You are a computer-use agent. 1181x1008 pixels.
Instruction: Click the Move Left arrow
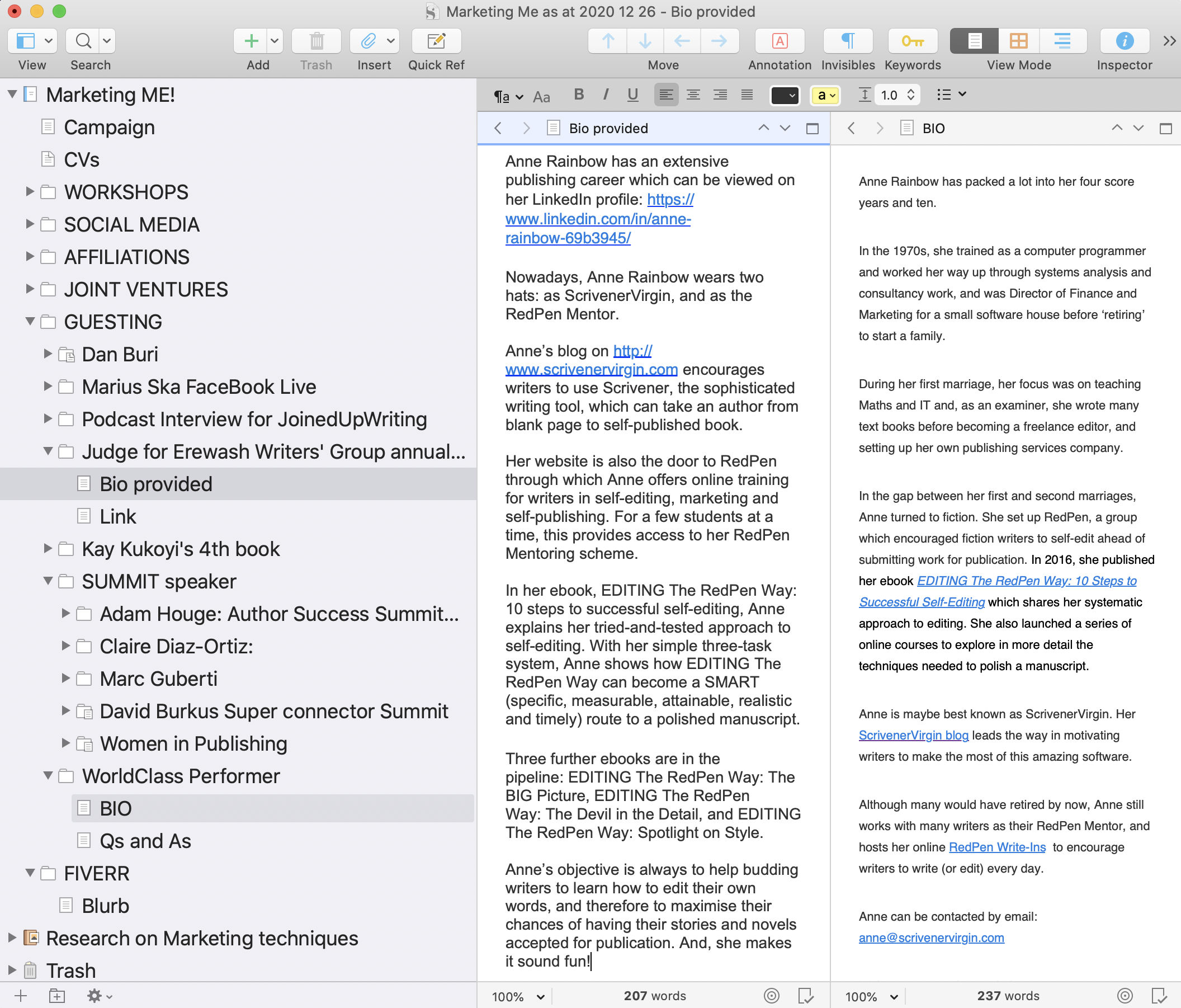point(682,41)
